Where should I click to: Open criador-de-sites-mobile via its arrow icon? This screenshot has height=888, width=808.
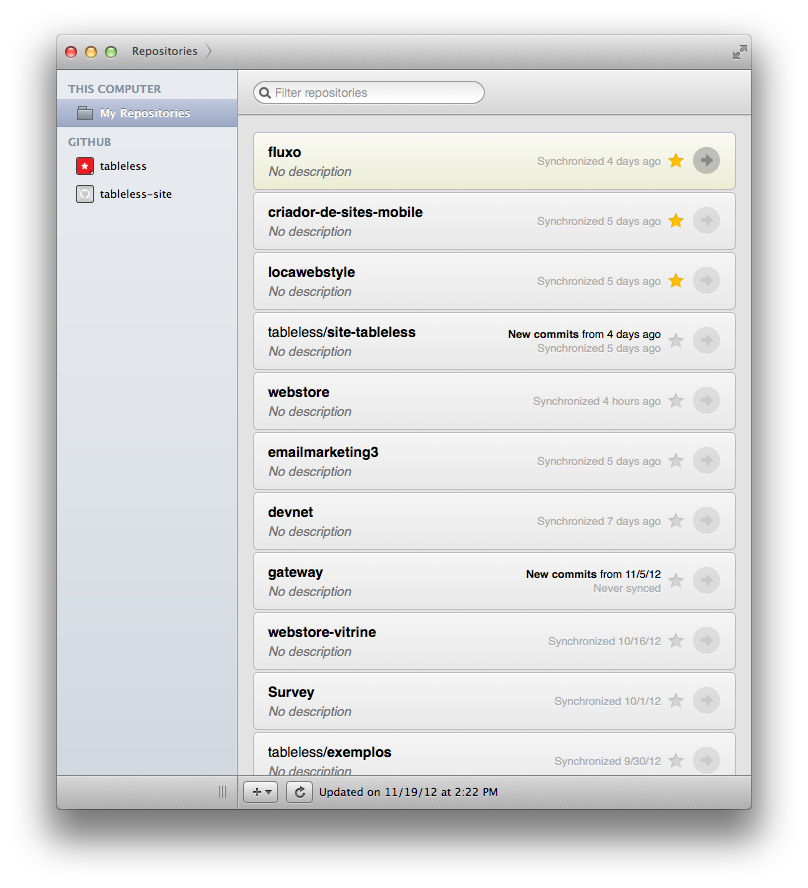point(706,221)
